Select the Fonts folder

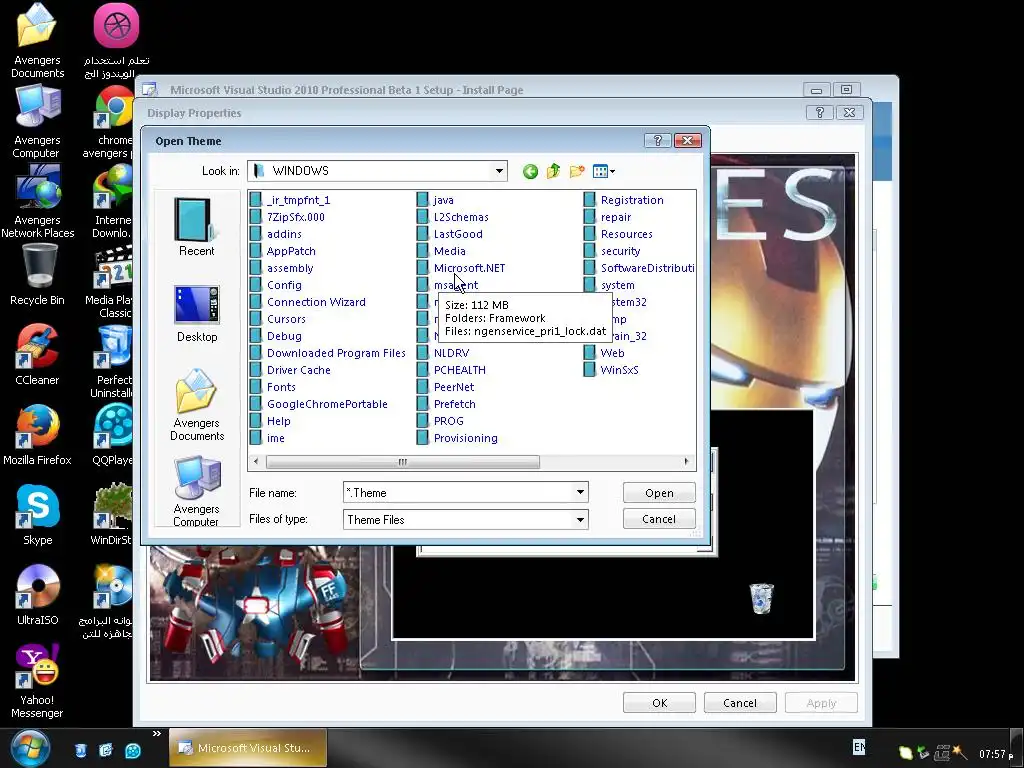(x=273, y=387)
